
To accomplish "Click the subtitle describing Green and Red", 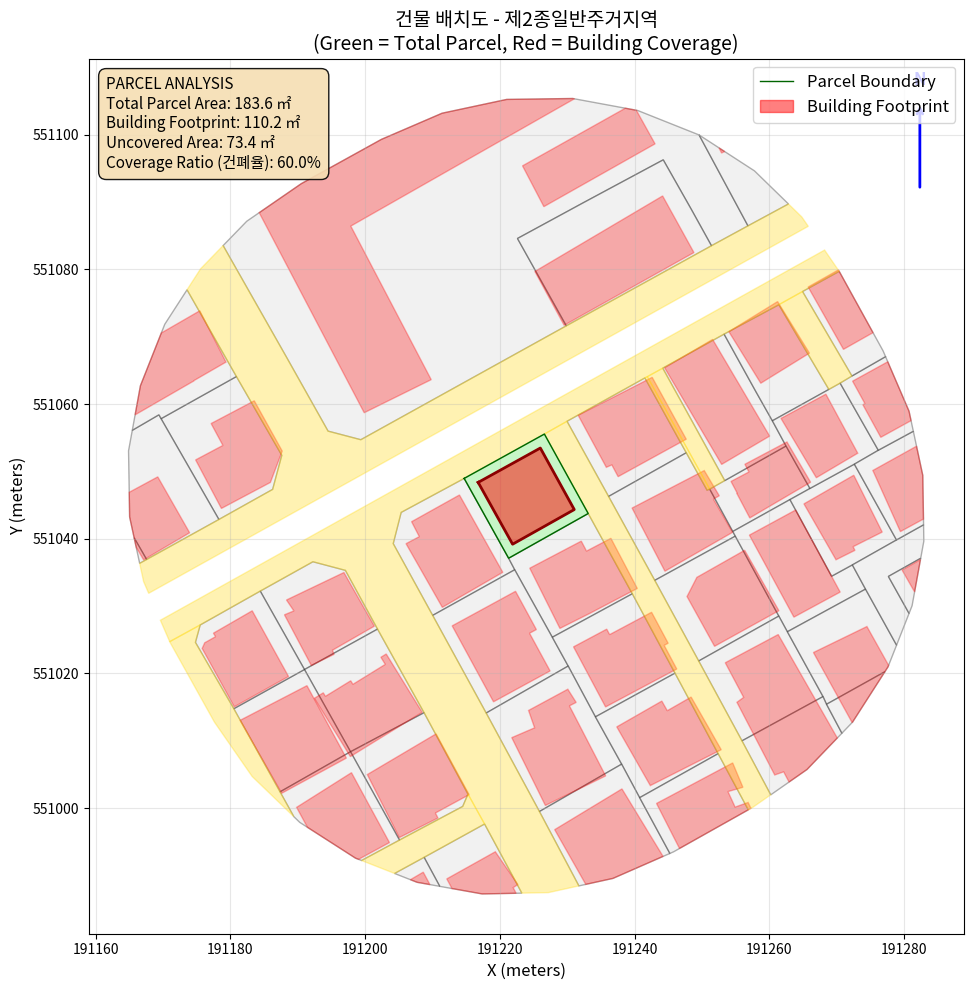I will coord(526,43).
